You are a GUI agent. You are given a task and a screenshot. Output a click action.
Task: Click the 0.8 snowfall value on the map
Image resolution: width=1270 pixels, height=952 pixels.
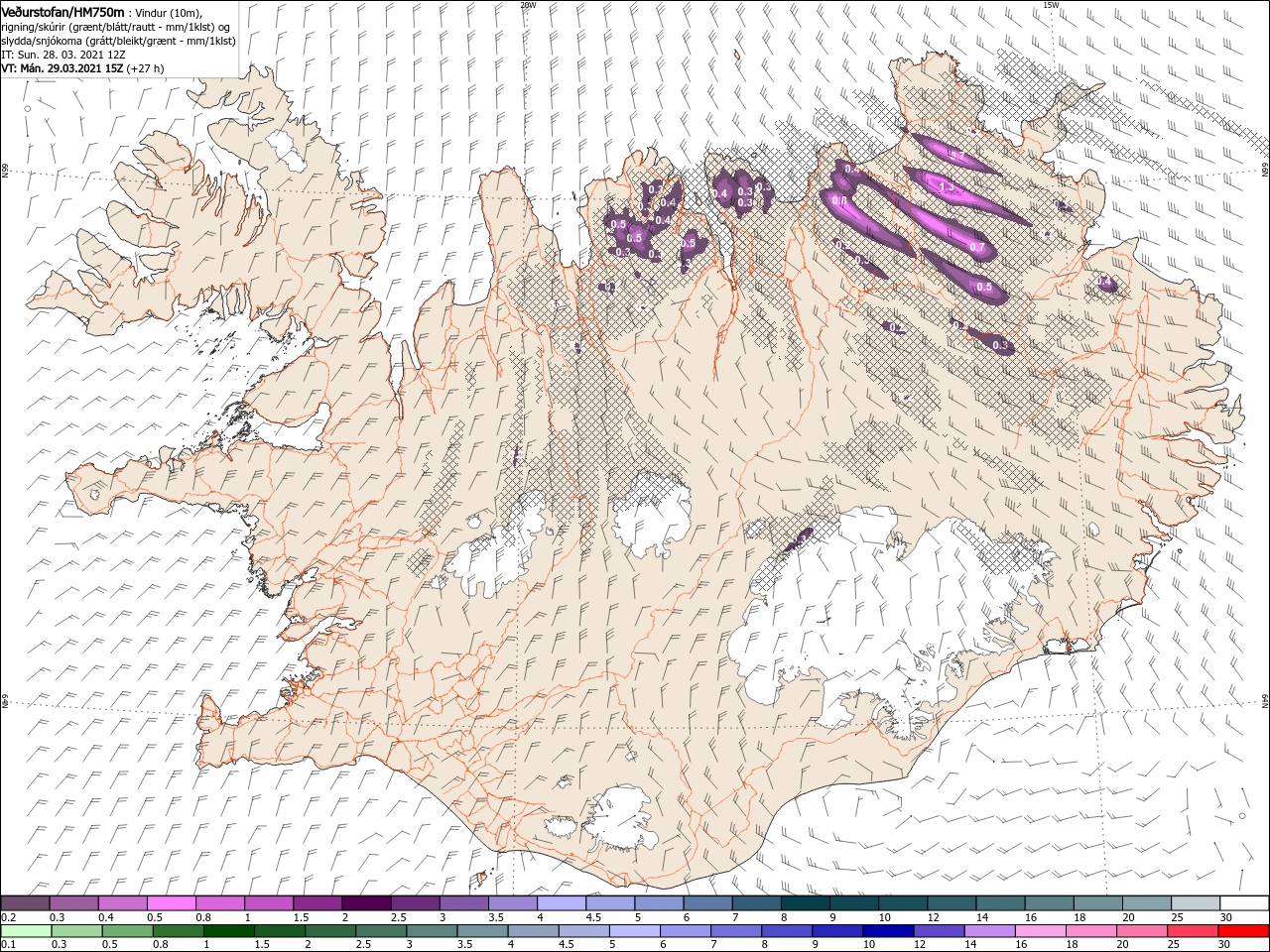(838, 200)
